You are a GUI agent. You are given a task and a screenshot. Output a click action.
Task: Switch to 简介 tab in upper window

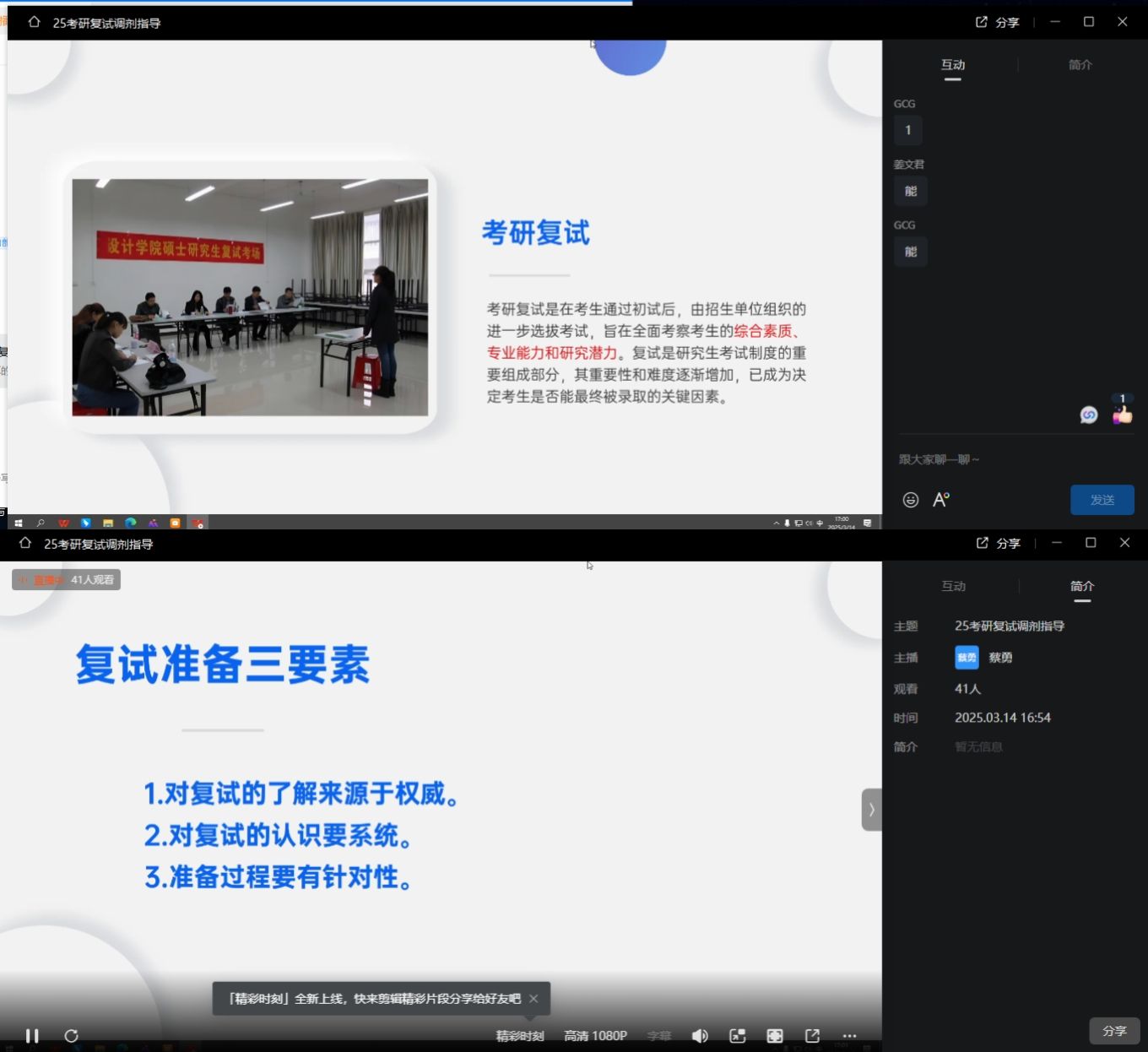(1080, 65)
